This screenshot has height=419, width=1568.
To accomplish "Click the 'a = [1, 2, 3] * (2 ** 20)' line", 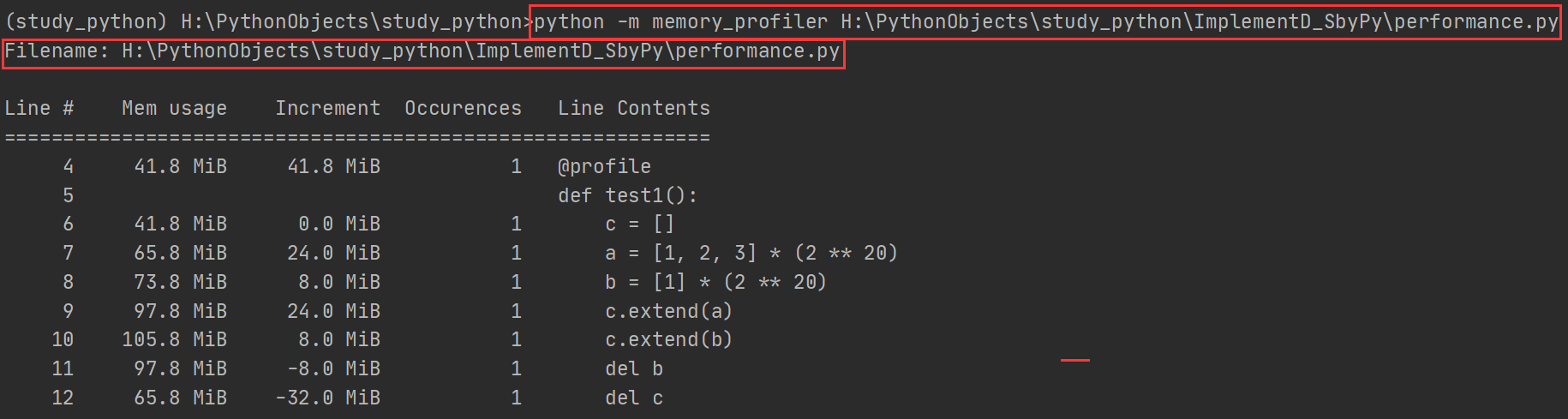I will [x=751, y=253].
